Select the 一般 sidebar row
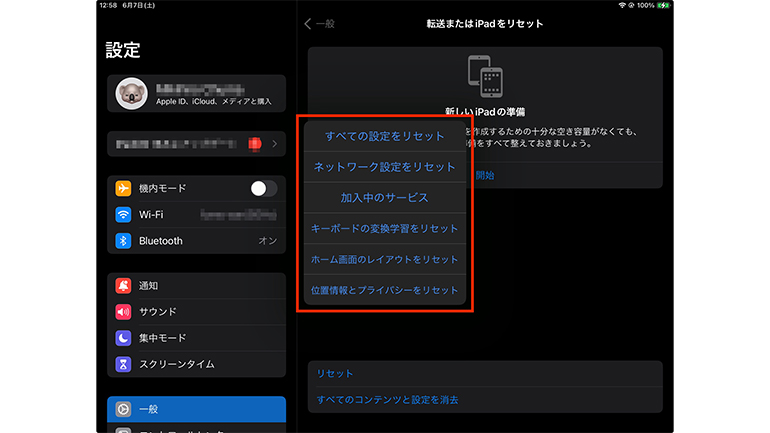Screen dimensions: 770x433 coord(196,409)
